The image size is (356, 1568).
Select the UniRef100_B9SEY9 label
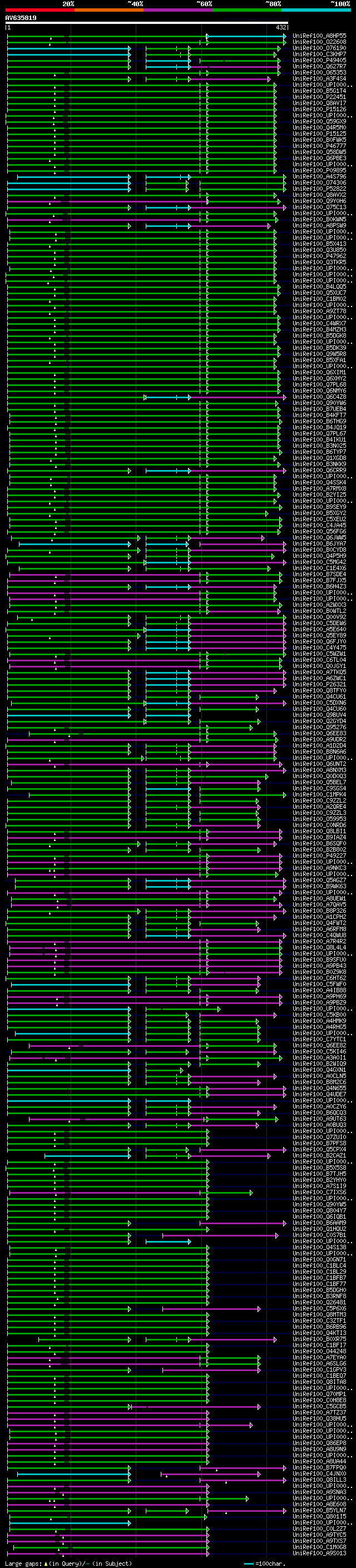tap(319, 507)
